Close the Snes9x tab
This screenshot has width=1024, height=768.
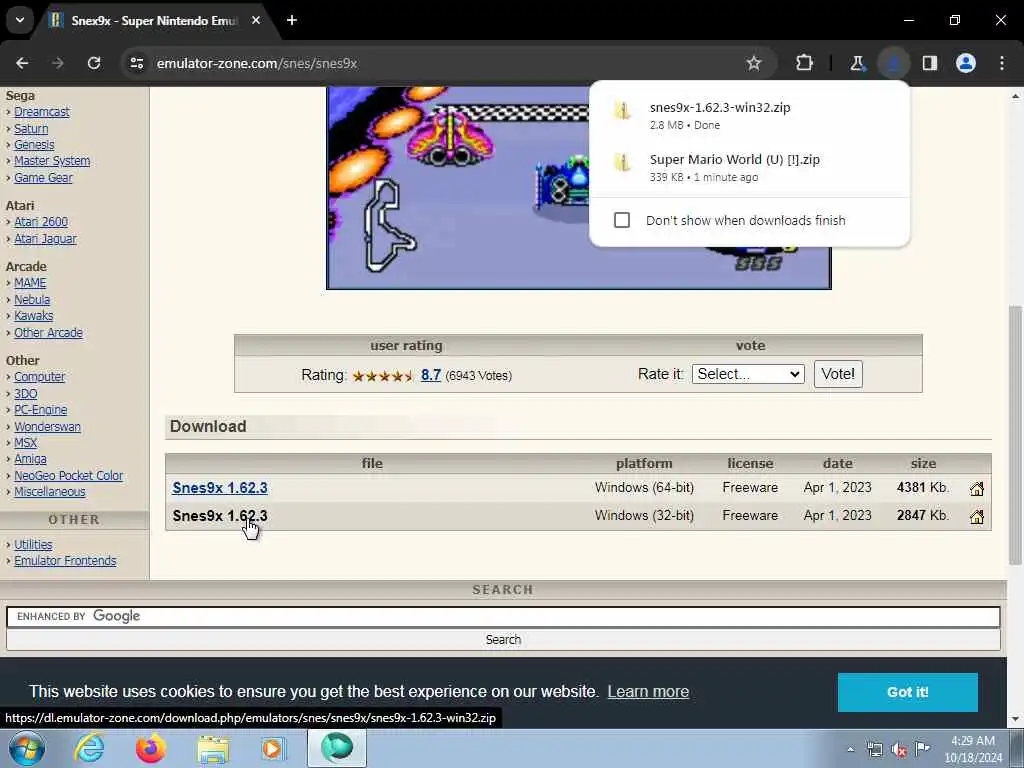(x=256, y=20)
